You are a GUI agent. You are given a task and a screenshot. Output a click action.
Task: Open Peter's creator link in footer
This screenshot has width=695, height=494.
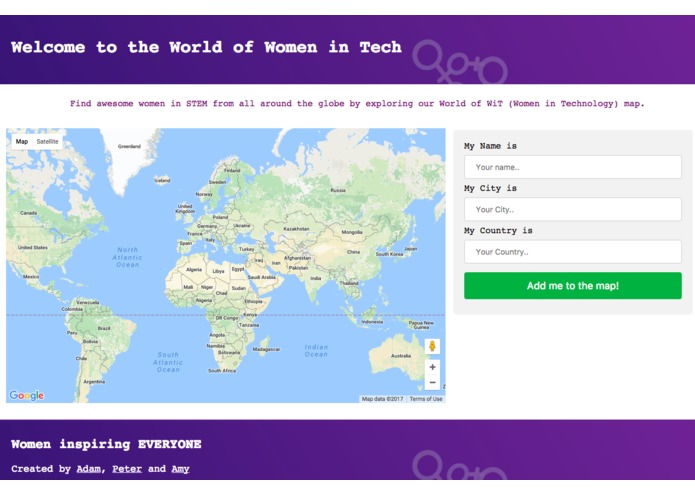click(127, 469)
